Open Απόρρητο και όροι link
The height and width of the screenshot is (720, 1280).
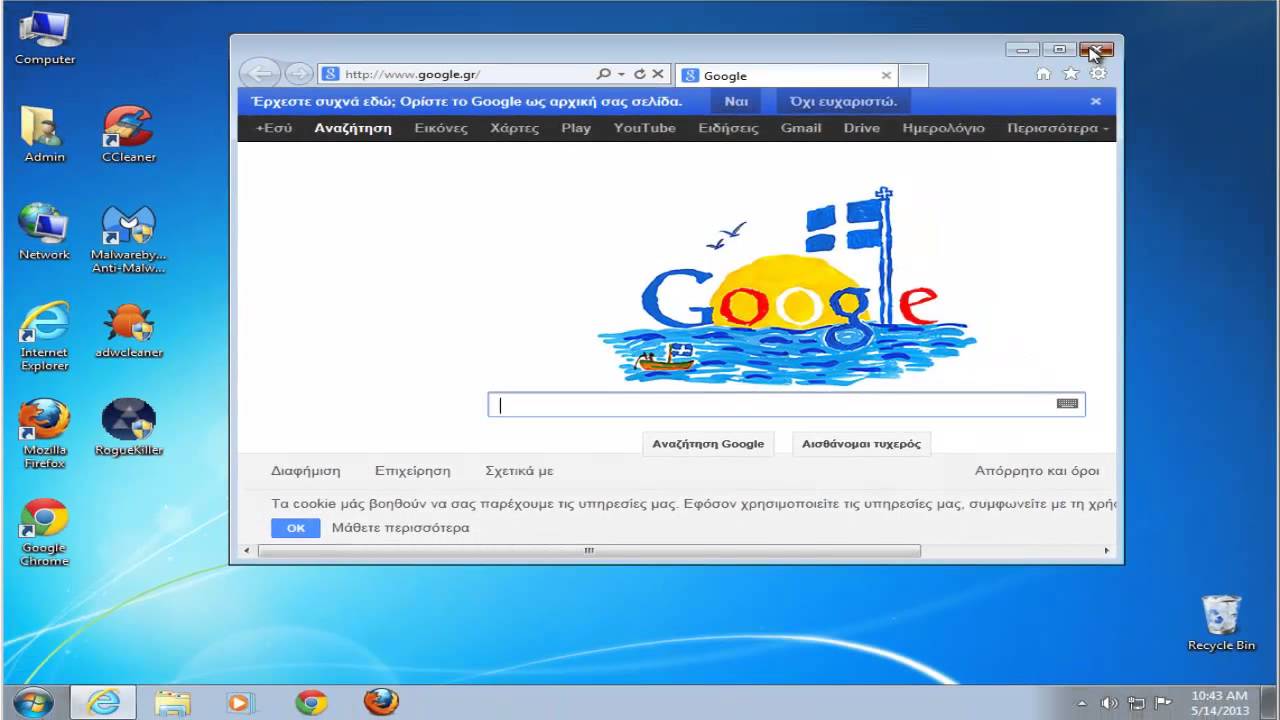[x=1037, y=471]
